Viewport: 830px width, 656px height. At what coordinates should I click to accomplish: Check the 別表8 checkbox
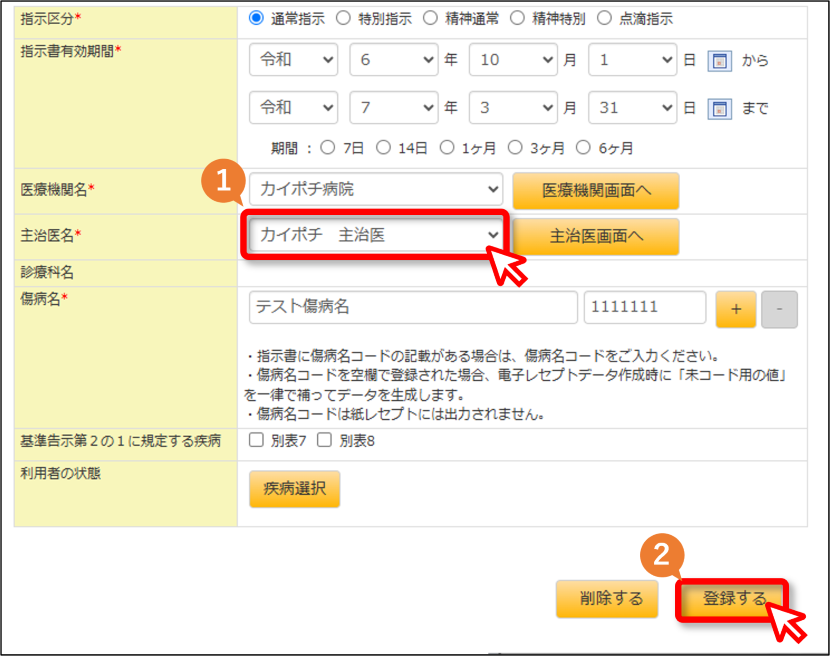[x=324, y=440]
